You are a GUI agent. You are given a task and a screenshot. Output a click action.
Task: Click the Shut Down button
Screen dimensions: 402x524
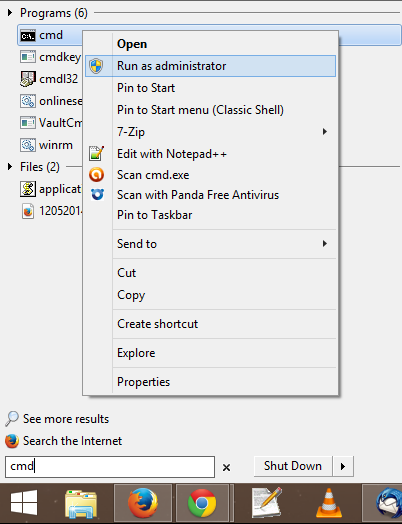pos(293,466)
